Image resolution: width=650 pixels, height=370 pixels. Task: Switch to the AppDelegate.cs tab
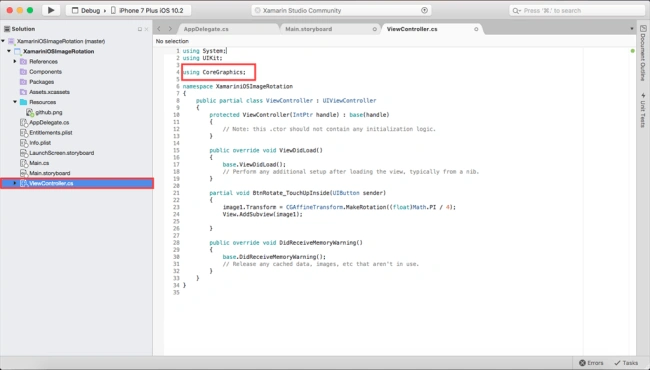click(206, 29)
